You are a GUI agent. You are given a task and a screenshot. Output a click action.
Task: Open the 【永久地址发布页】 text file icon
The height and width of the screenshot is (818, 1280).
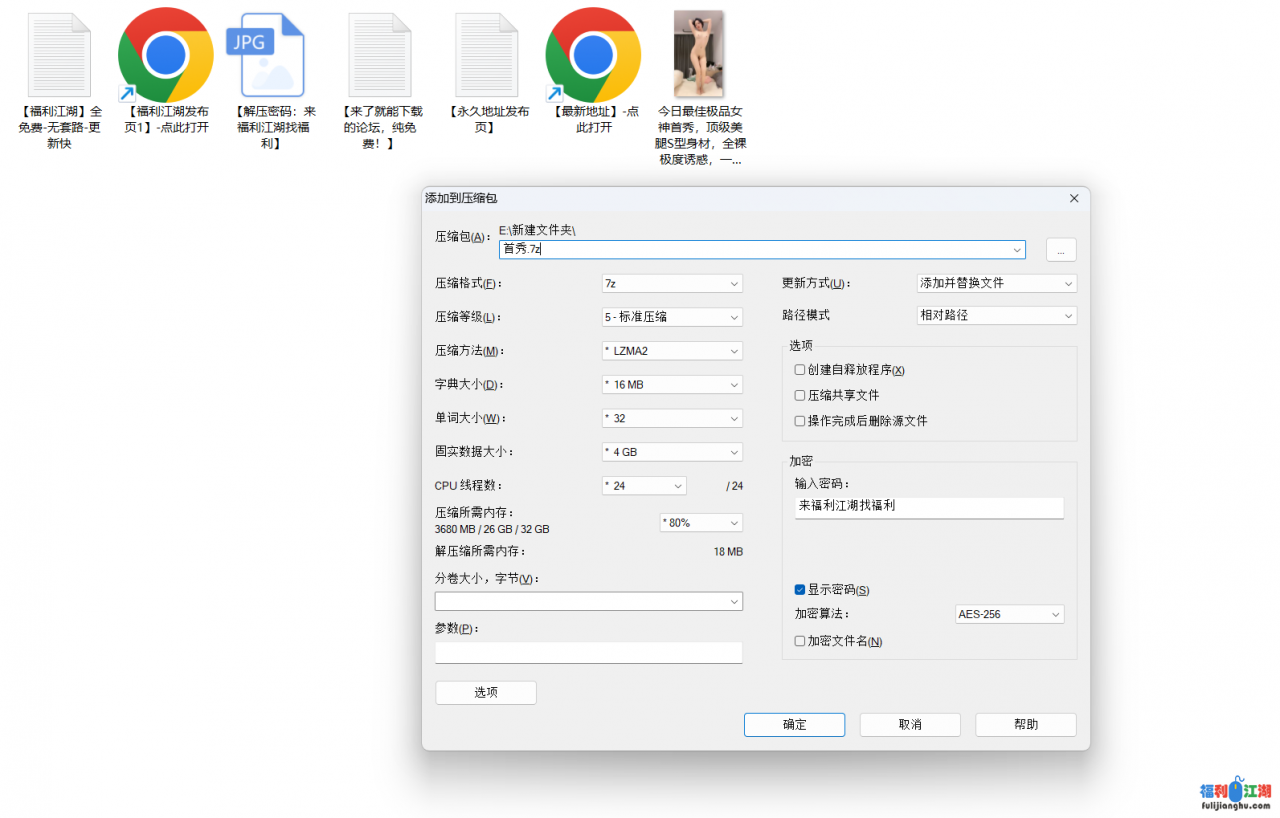(486, 55)
